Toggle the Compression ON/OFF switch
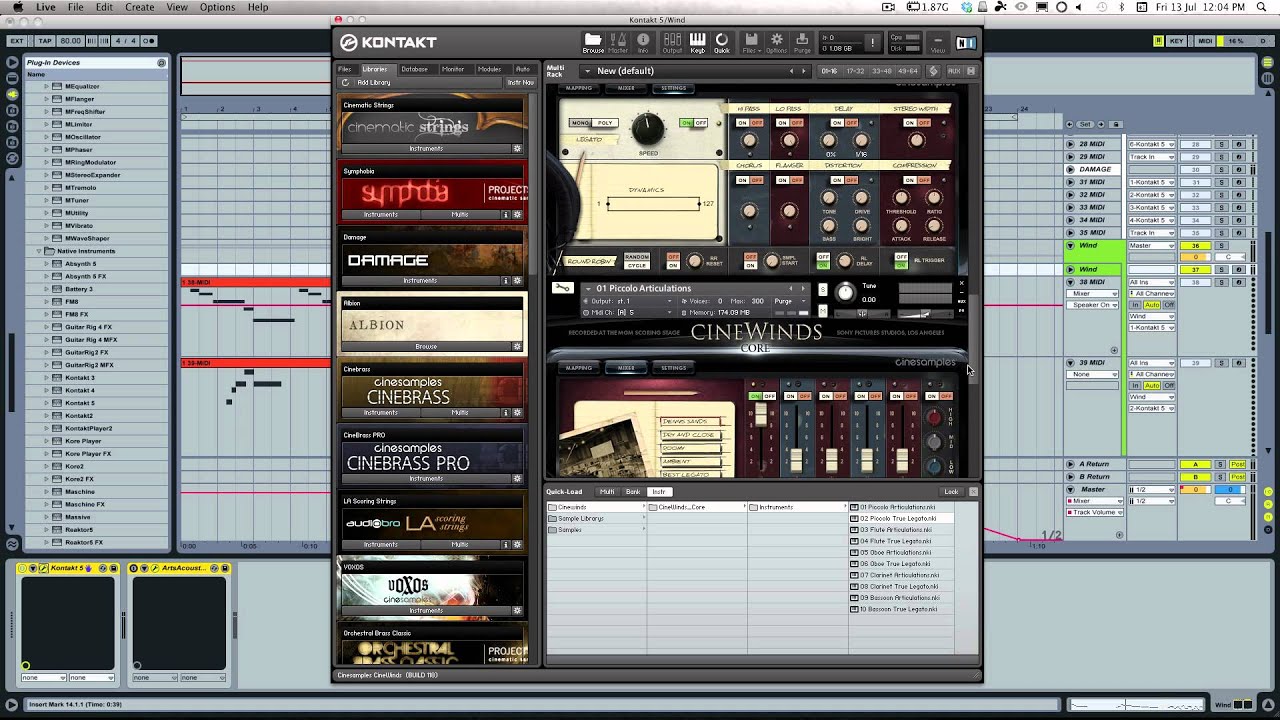Screen dimensions: 1280x720 916,180
